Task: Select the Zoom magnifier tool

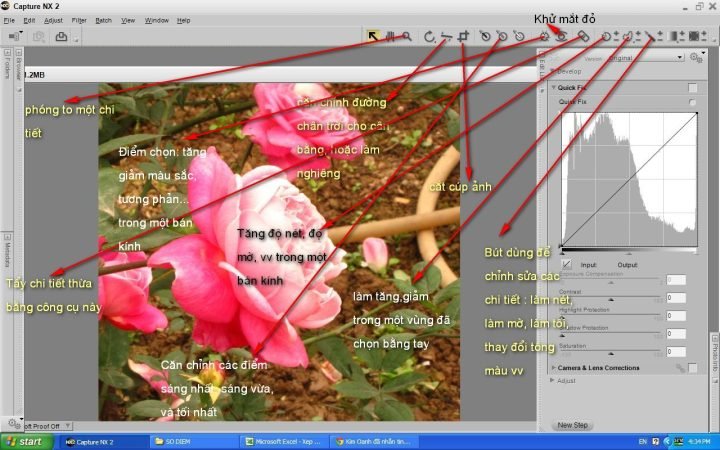Action: pos(406,36)
